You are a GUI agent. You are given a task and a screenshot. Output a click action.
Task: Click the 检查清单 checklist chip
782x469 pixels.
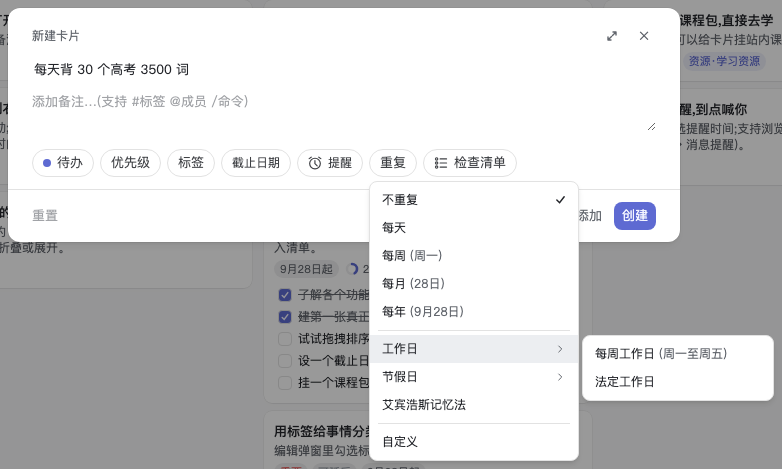[470, 163]
